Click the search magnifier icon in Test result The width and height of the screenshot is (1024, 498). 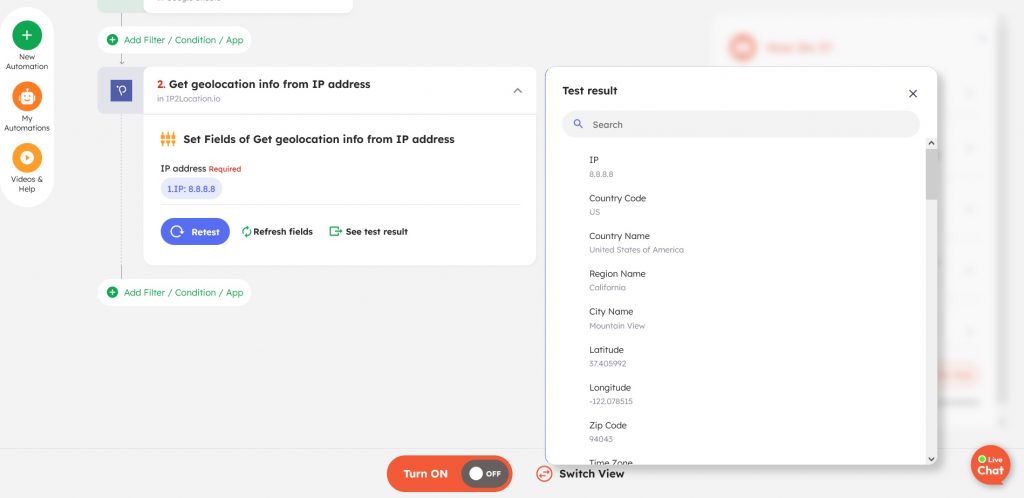pyautogui.click(x=578, y=125)
